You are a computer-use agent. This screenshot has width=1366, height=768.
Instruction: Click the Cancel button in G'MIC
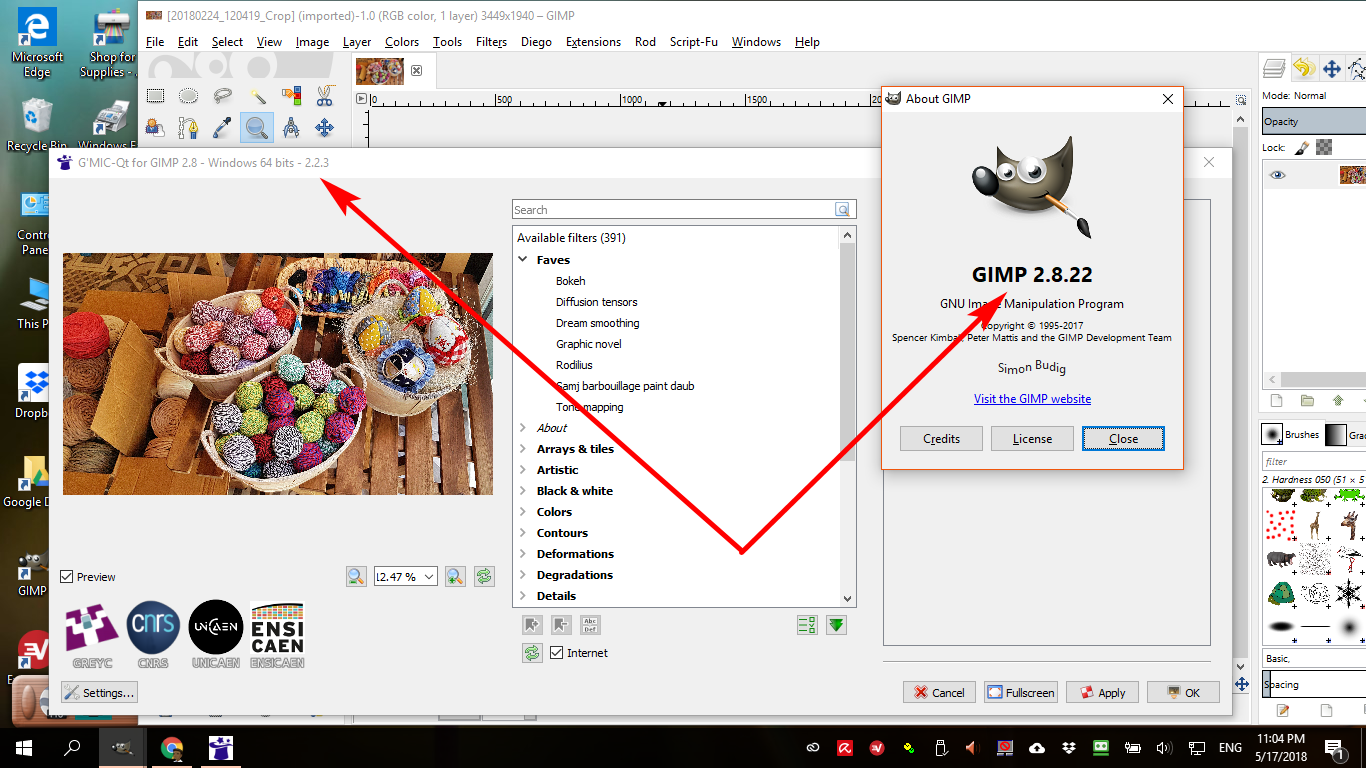[939, 692]
